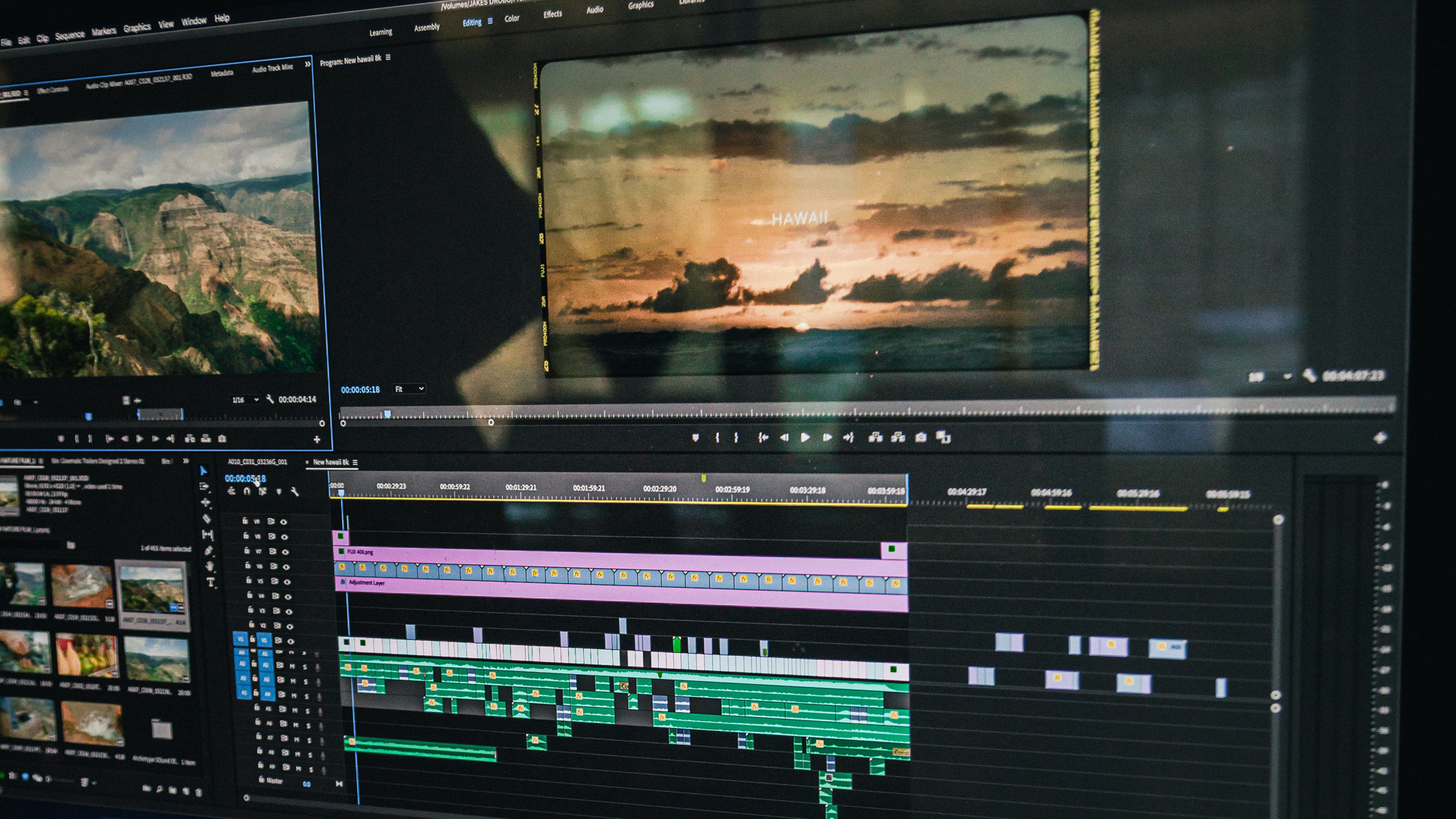Open timeline display settings wrench
1456x819 pixels.
click(x=295, y=492)
